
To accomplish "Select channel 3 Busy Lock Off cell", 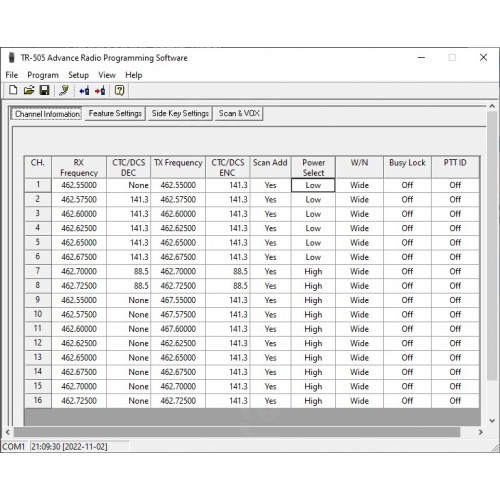I will point(407,214).
